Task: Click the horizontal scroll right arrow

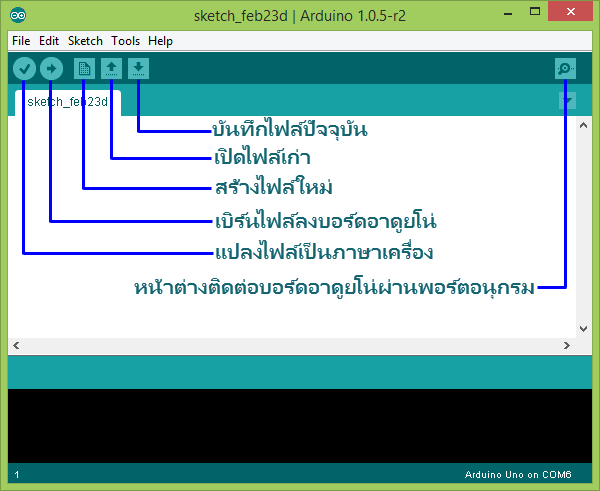Action: coord(567,345)
